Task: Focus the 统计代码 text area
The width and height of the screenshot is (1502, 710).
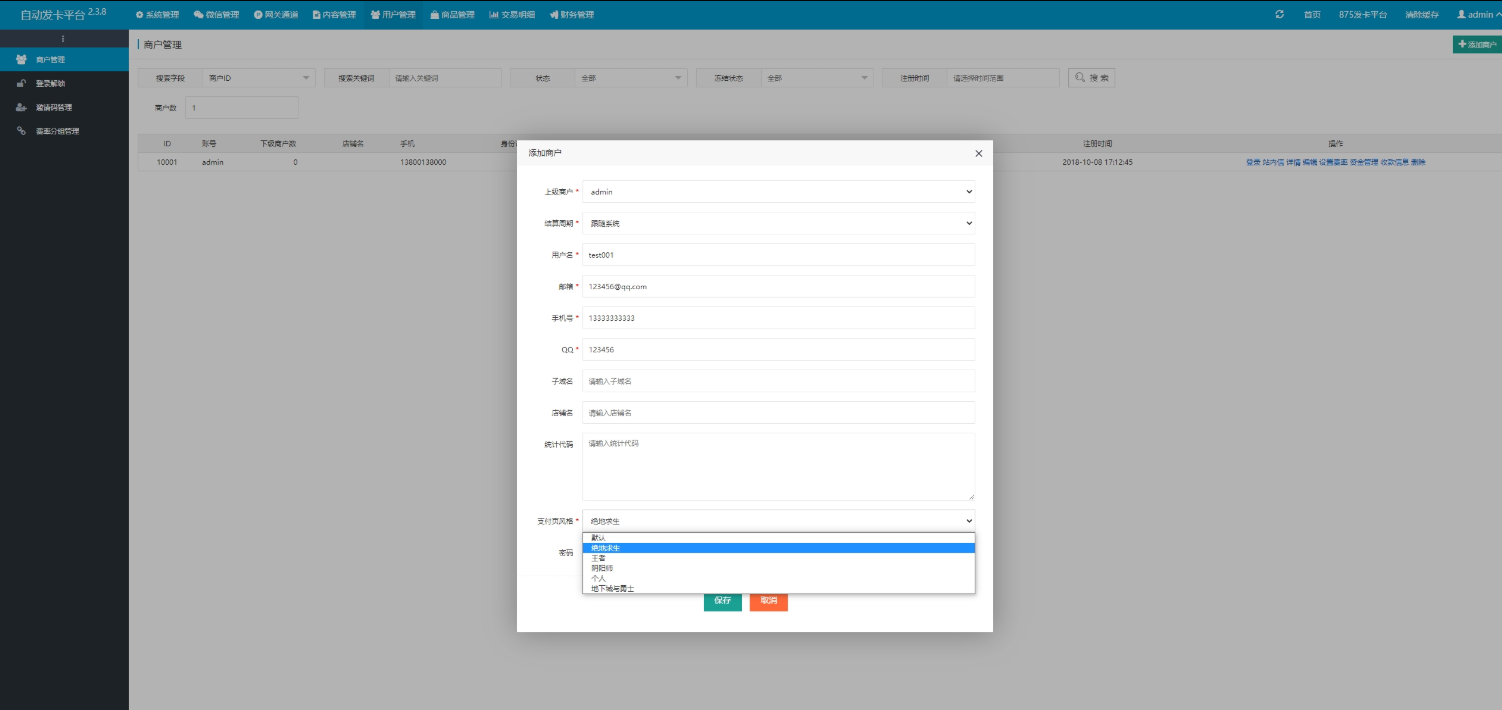Action: 778,467
